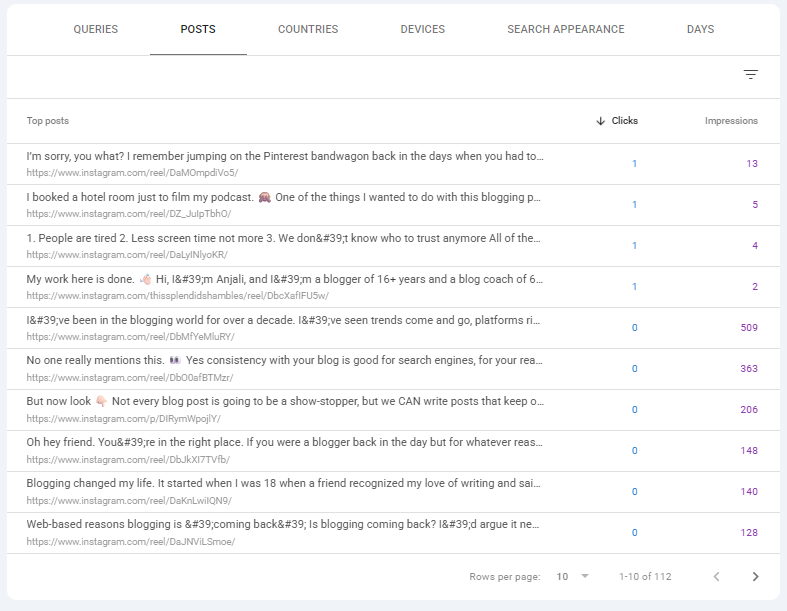Select the 'Web-based reasons blogging' post title

(x=283, y=525)
